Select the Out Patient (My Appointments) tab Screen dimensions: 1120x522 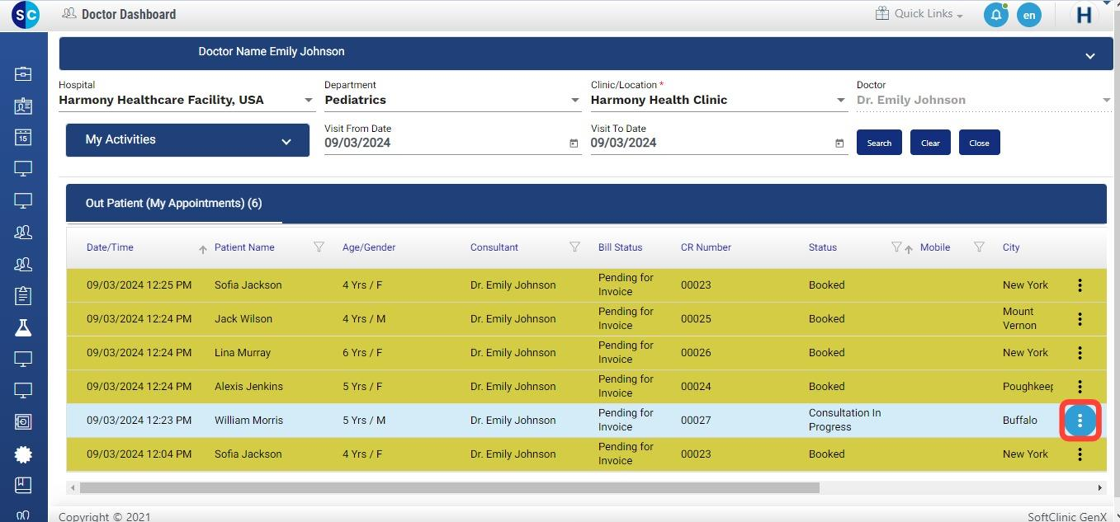174,203
